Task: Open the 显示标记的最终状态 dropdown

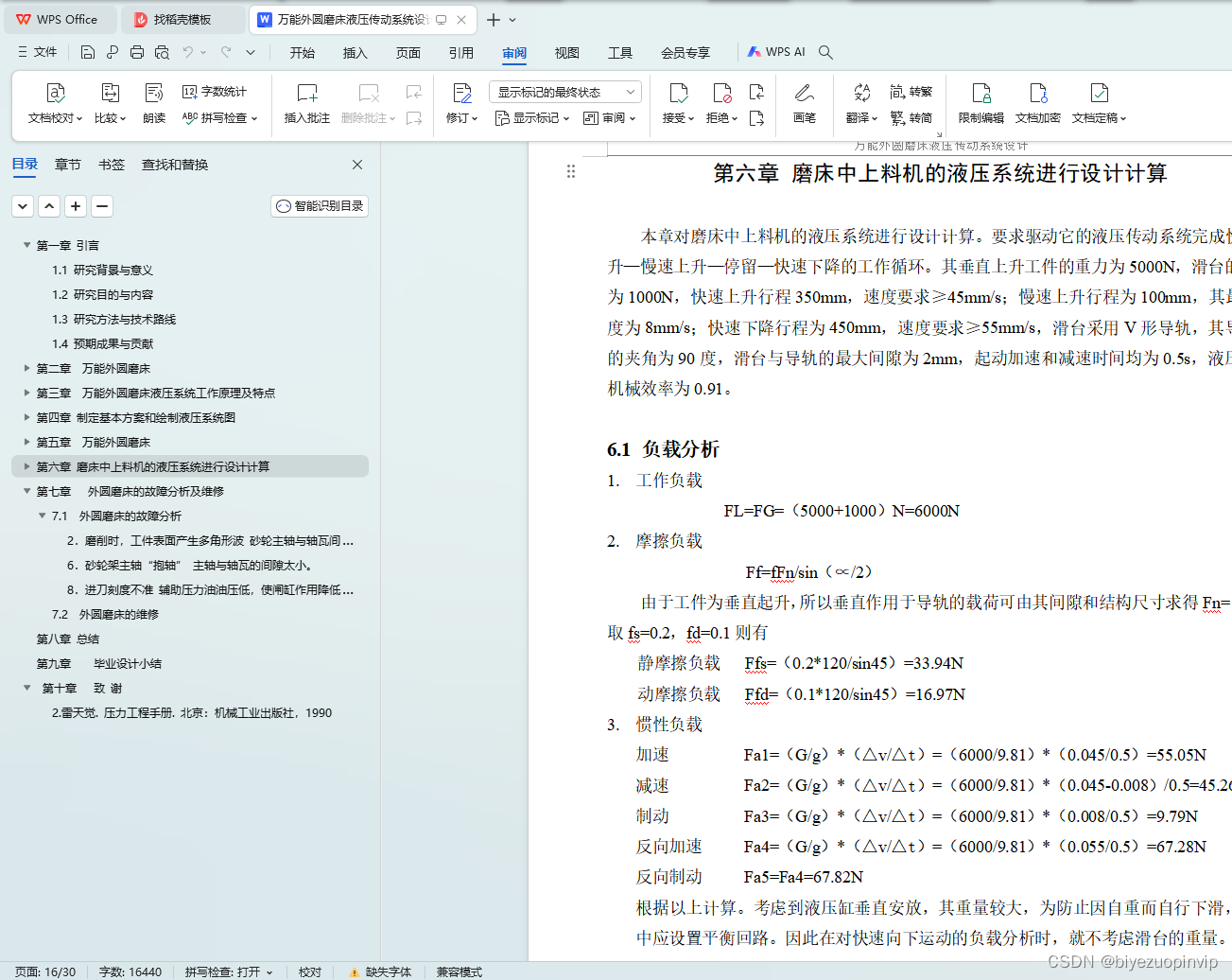Action: click(565, 92)
